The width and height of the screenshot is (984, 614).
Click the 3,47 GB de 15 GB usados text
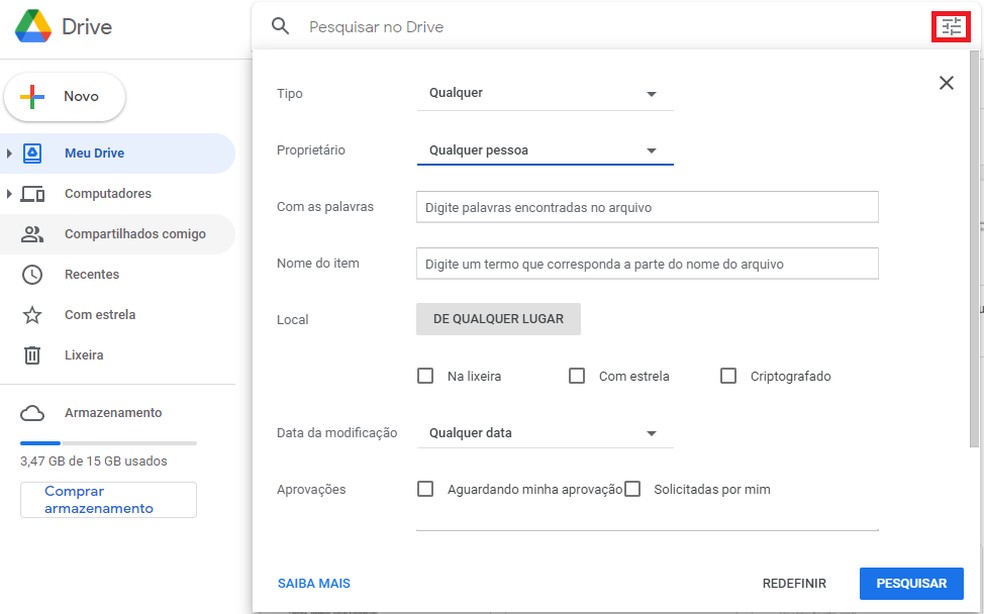pyautogui.click(x=94, y=461)
